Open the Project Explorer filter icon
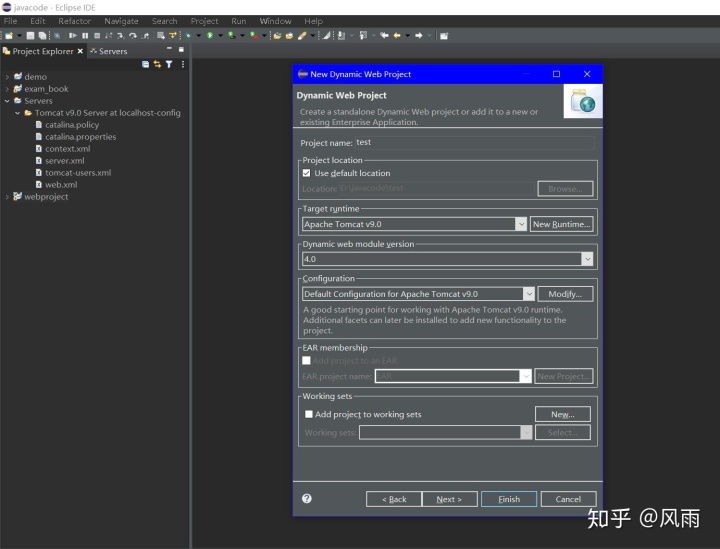Image resolution: width=720 pixels, height=549 pixels. coord(169,64)
